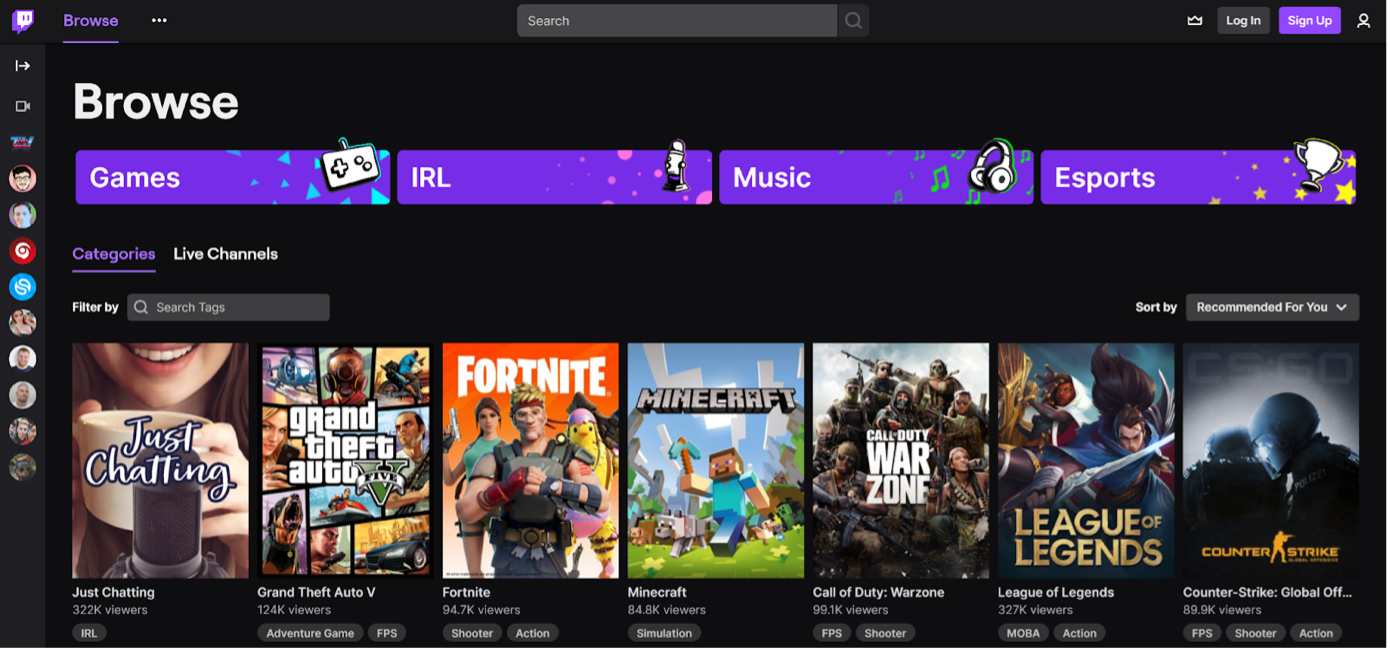Select the MOBA tag

pos(1024,634)
